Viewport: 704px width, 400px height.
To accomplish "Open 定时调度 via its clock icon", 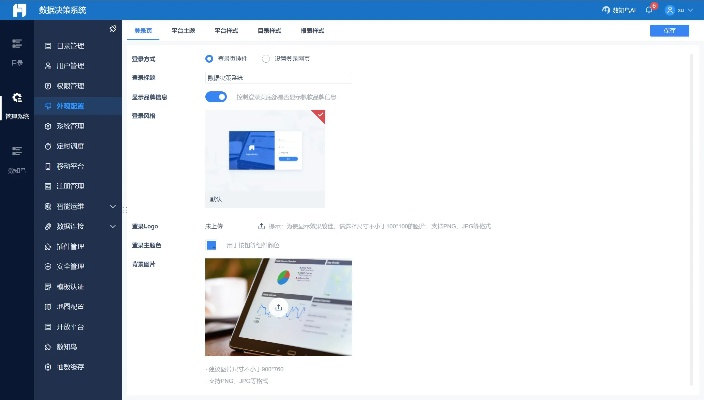I will coord(48,145).
